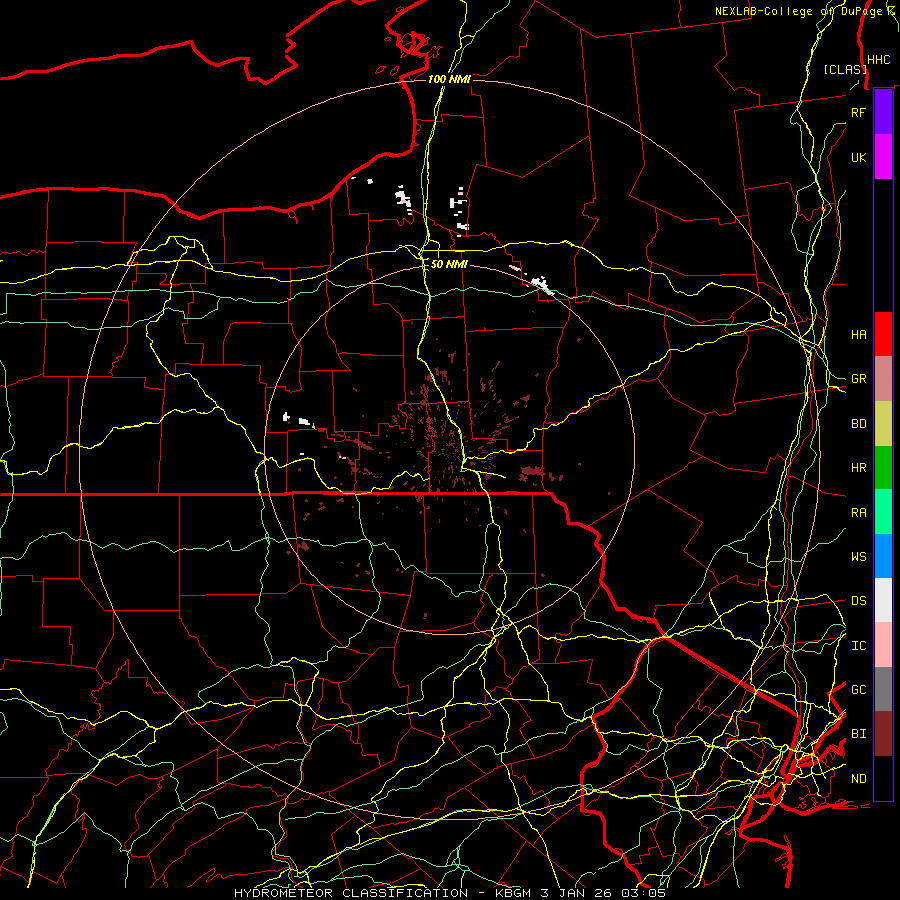
Task: Click the BI legend label
Action: tap(858, 734)
